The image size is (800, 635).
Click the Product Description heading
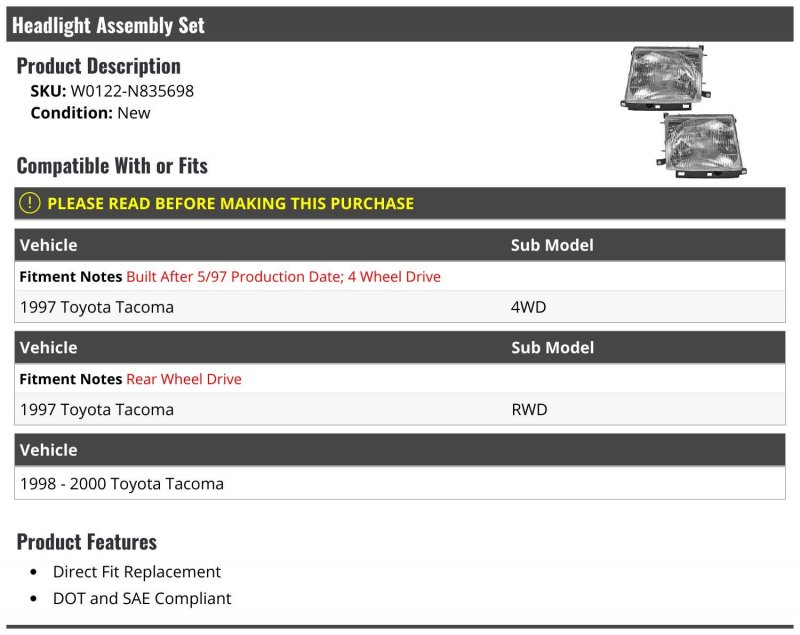click(x=98, y=66)
